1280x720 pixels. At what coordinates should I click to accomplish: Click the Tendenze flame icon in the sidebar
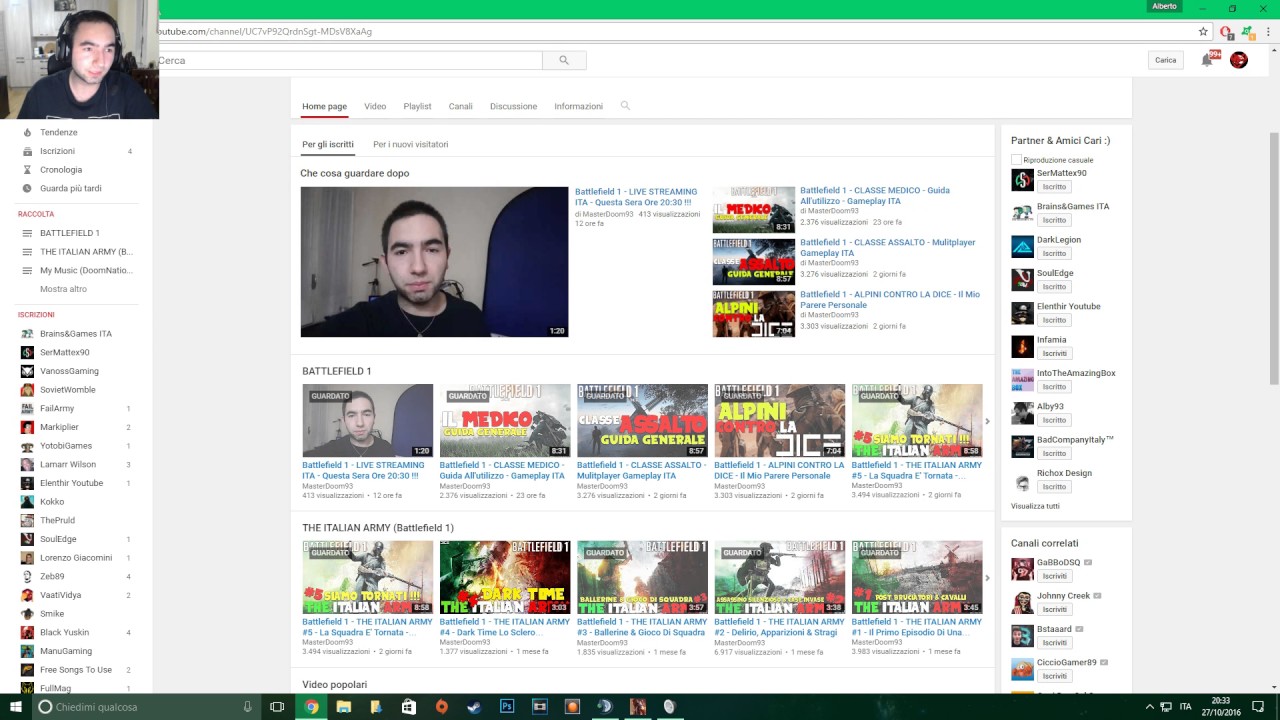27,132
